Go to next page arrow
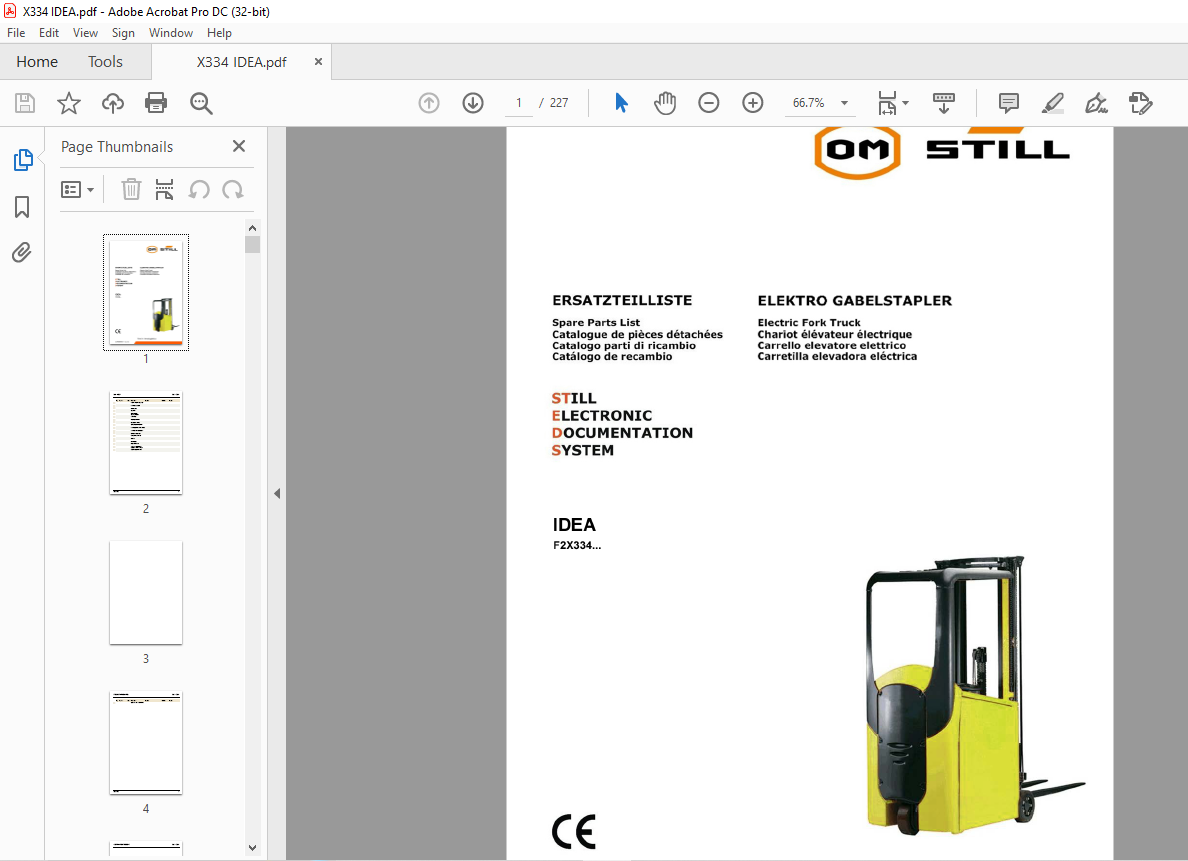 pos(473,103)
